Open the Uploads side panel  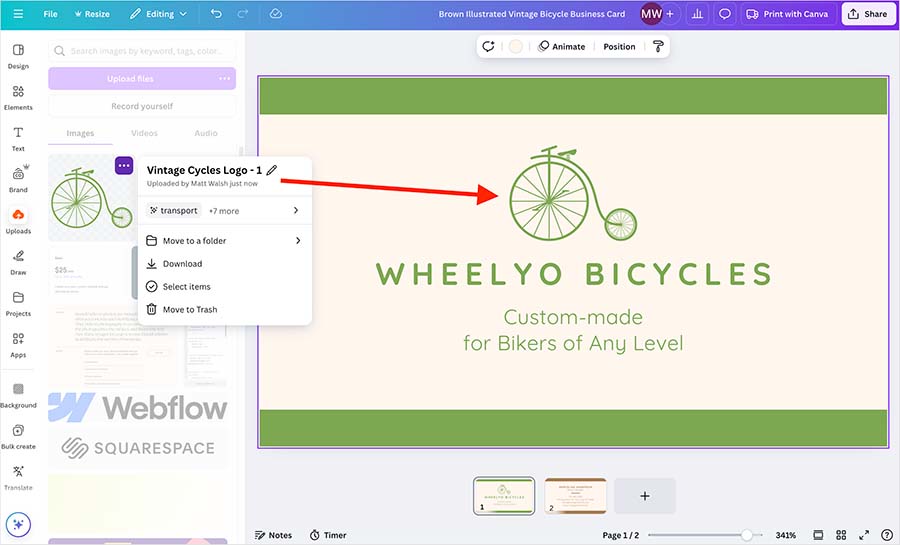tap(18, 221)
